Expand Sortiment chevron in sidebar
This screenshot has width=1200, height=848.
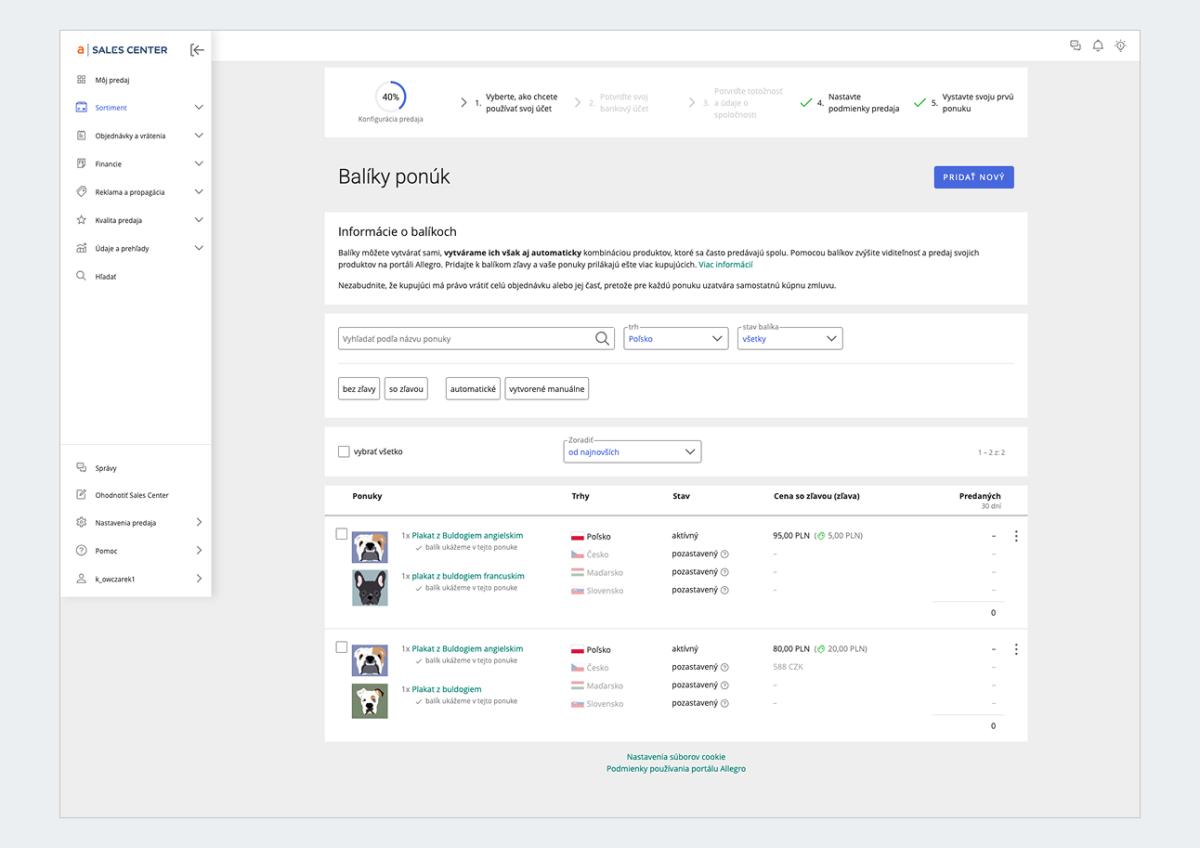[x=198, y=107]
